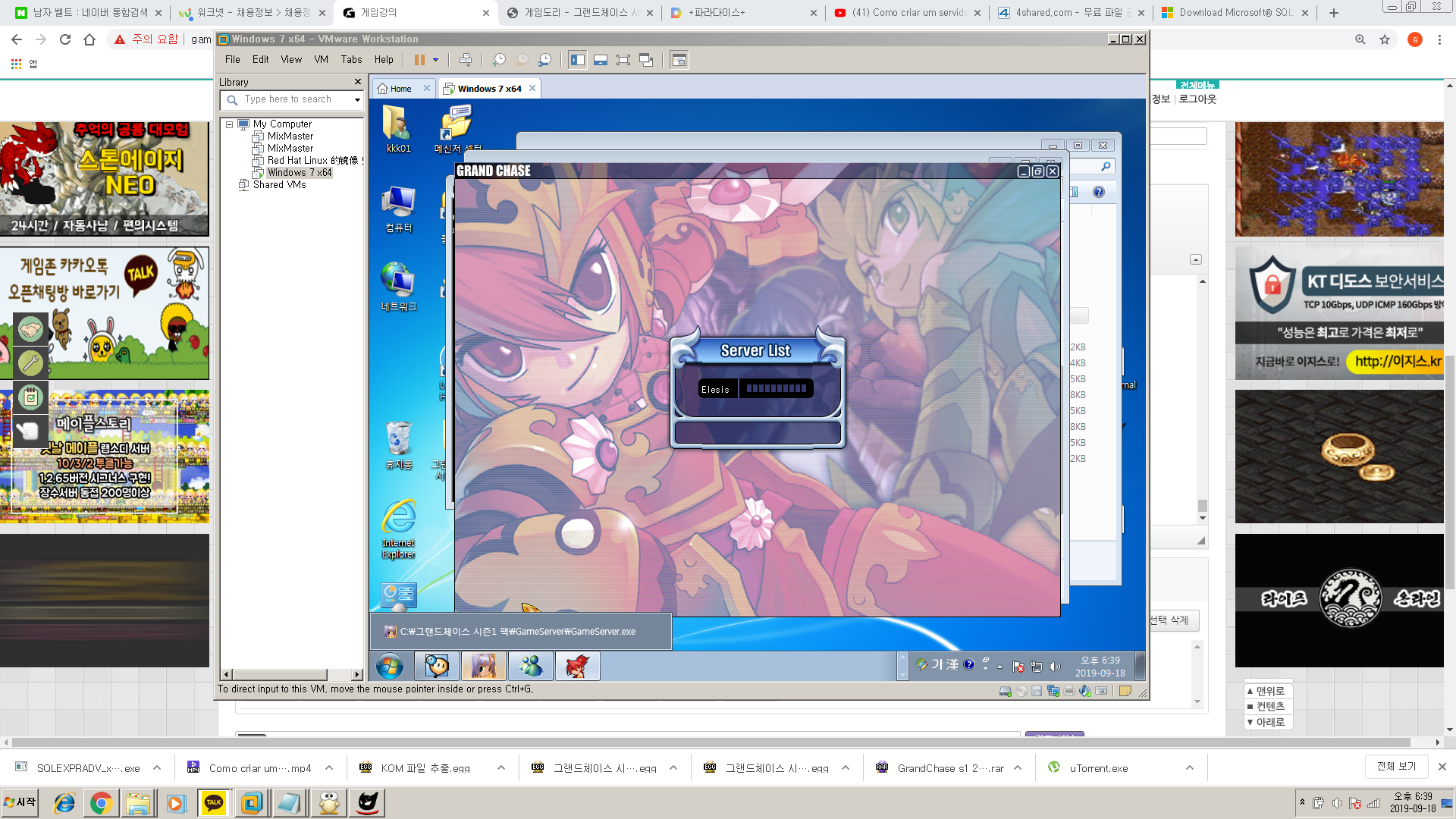The image size is (1456, 819).
Task: Expand options for Como criar um mp4 download
Action: (x=329, y=767)
